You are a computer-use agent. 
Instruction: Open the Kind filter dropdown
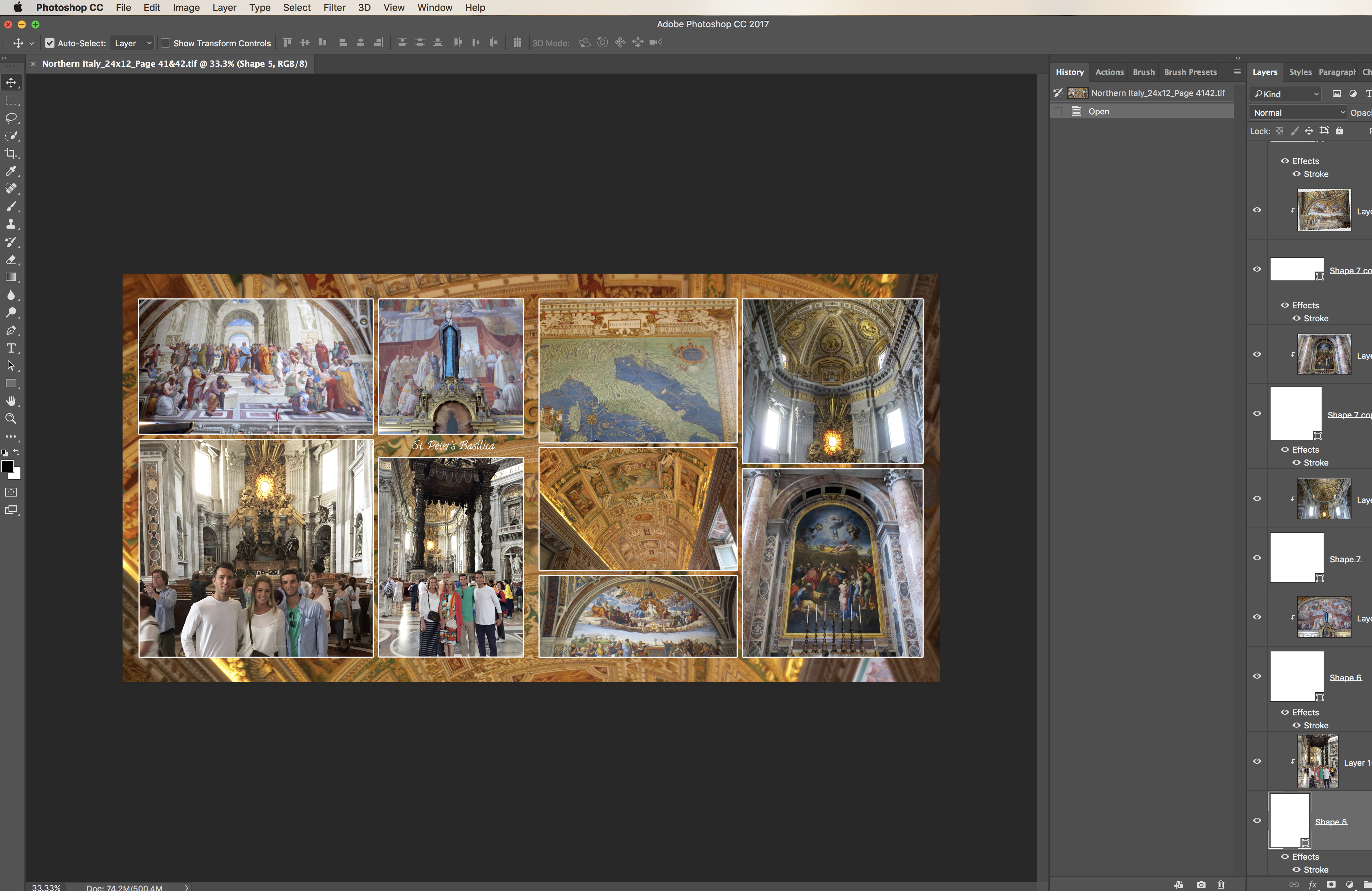[1285, 93]
